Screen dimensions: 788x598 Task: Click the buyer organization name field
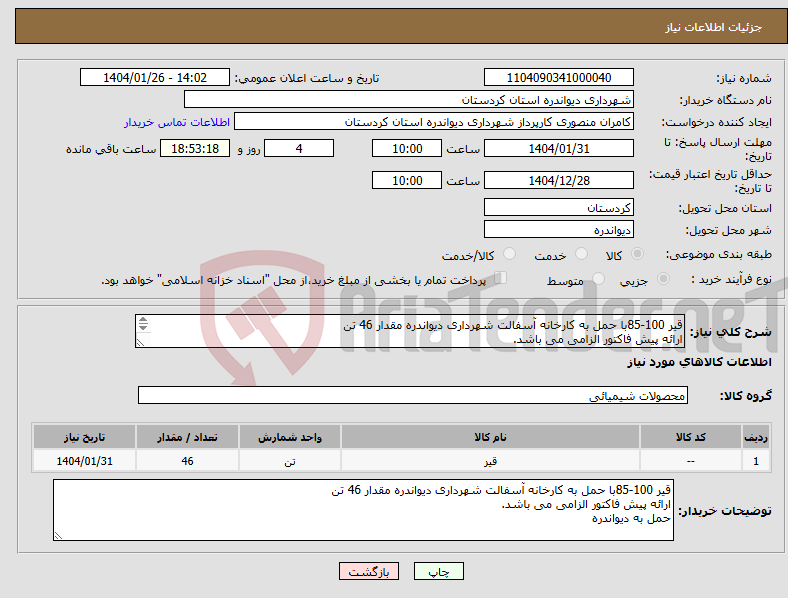click(409, 99)
